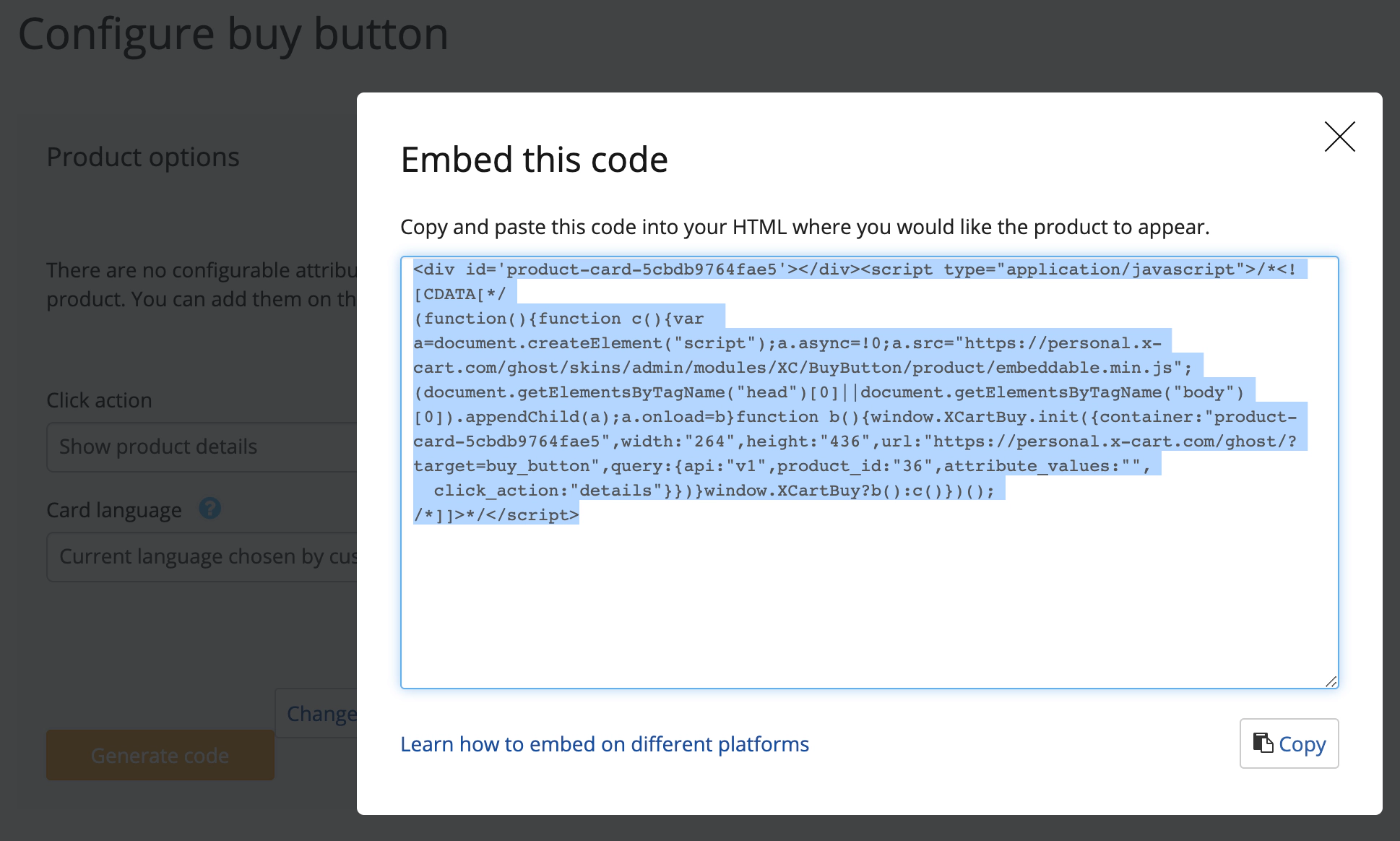Expand the Card language dropdown
Viewport: 1400px width, 841px height.
coord(202,556)
